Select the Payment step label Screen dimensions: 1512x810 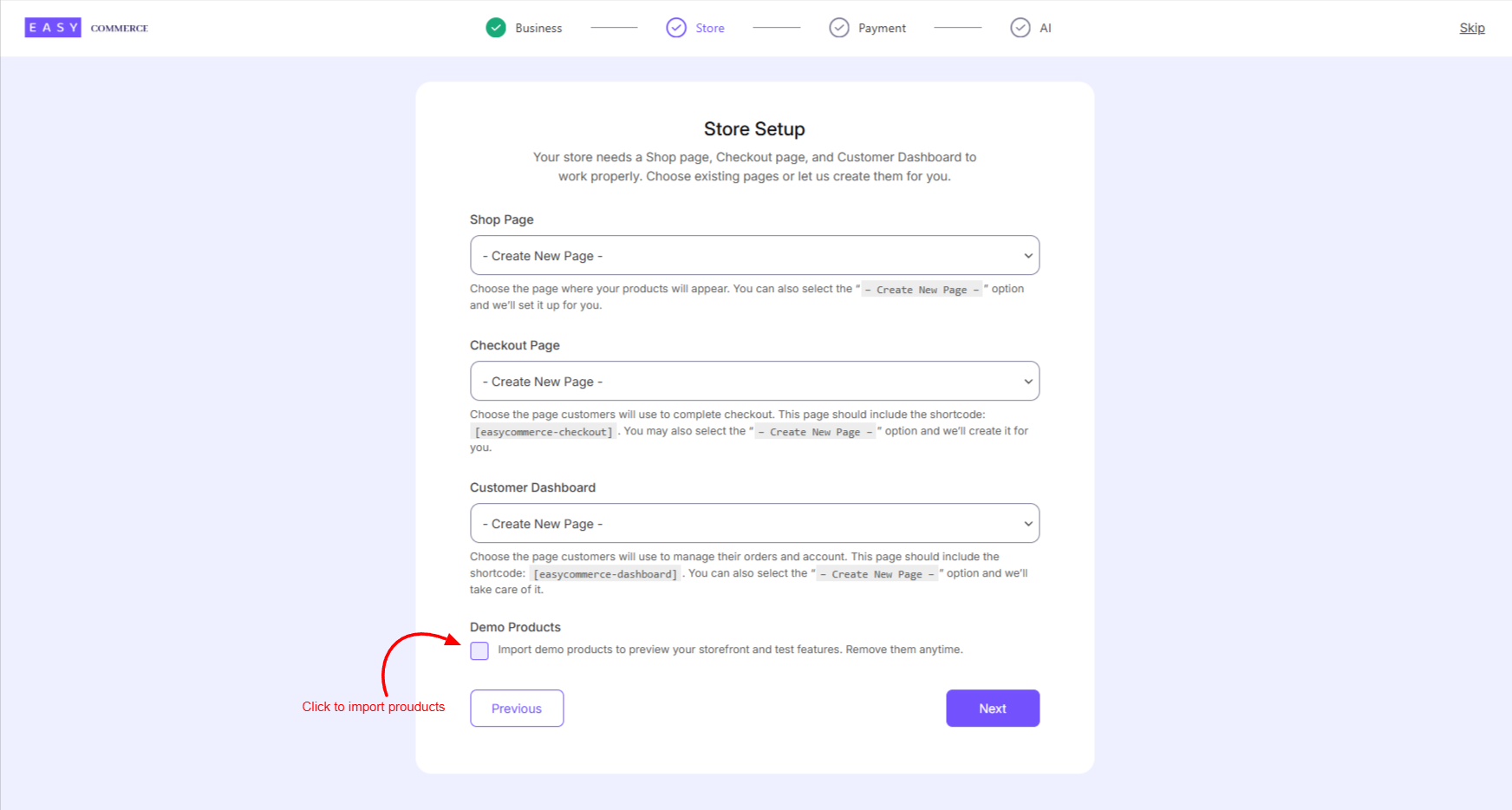coord(882,29)
